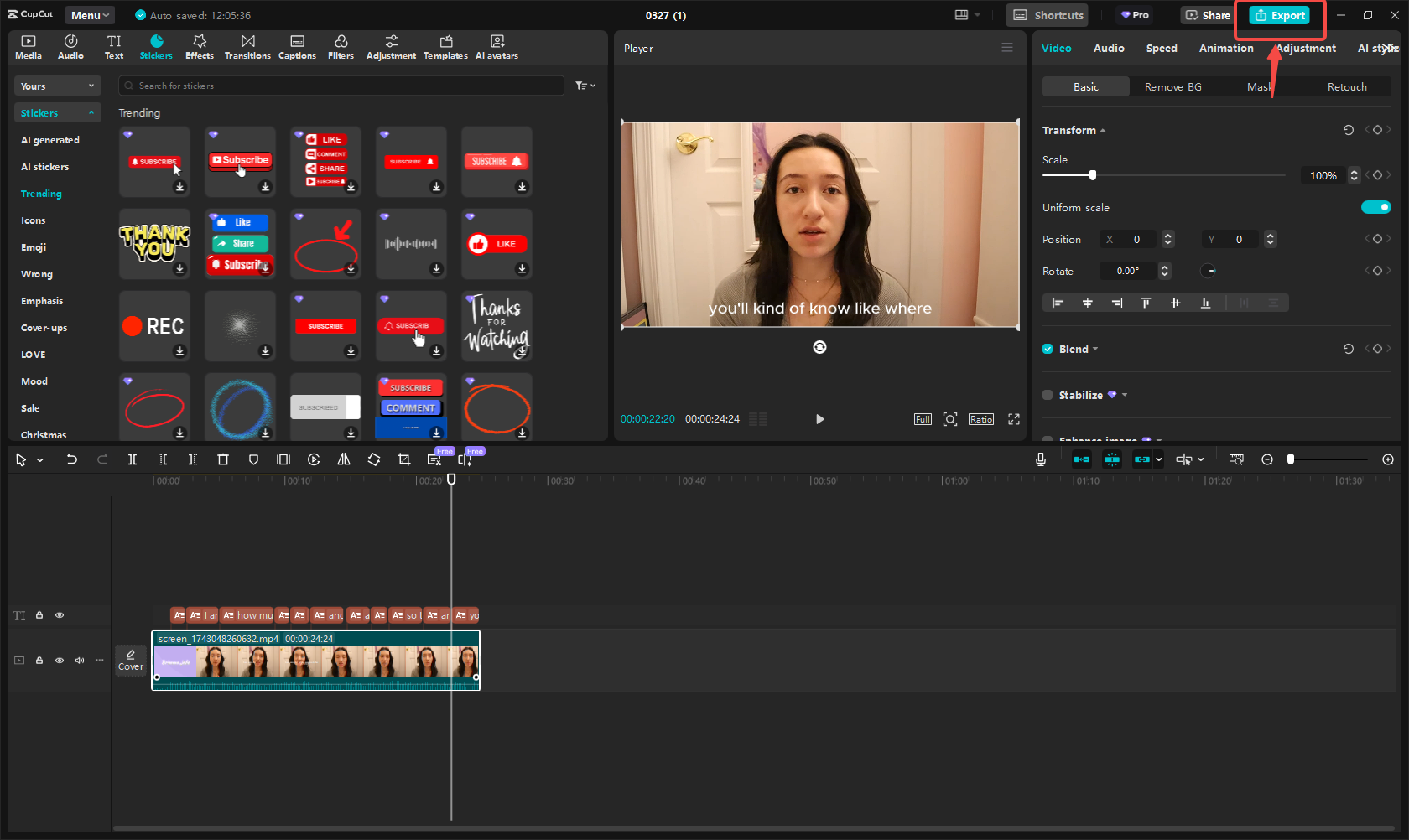Select the Effects panel icon

200,46
